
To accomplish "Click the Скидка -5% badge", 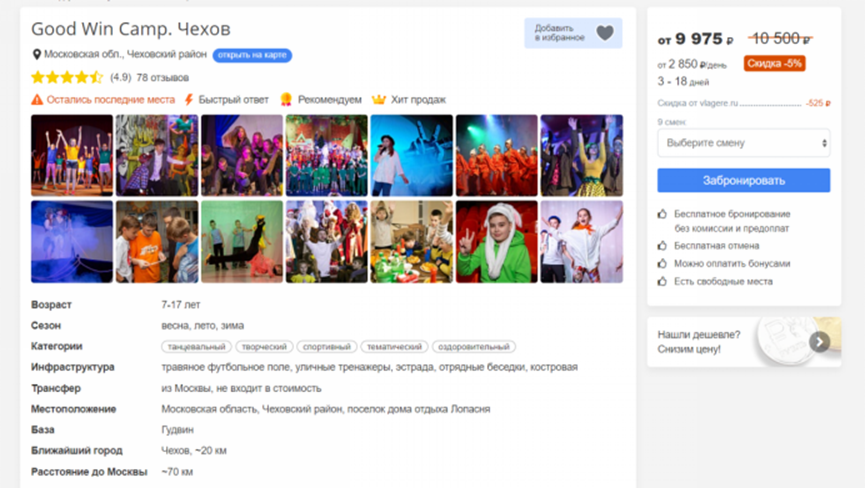I will [x=774, y=63].
